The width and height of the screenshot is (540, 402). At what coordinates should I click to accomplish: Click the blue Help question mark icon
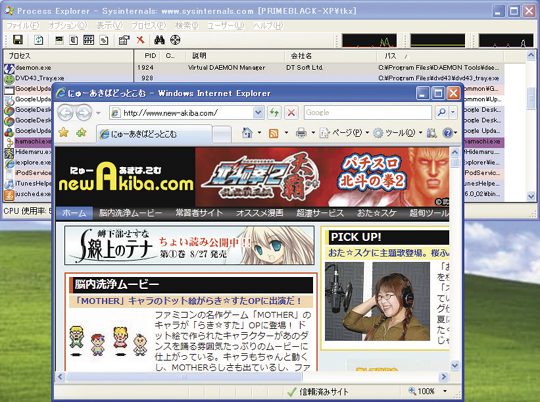click(447, 133)
